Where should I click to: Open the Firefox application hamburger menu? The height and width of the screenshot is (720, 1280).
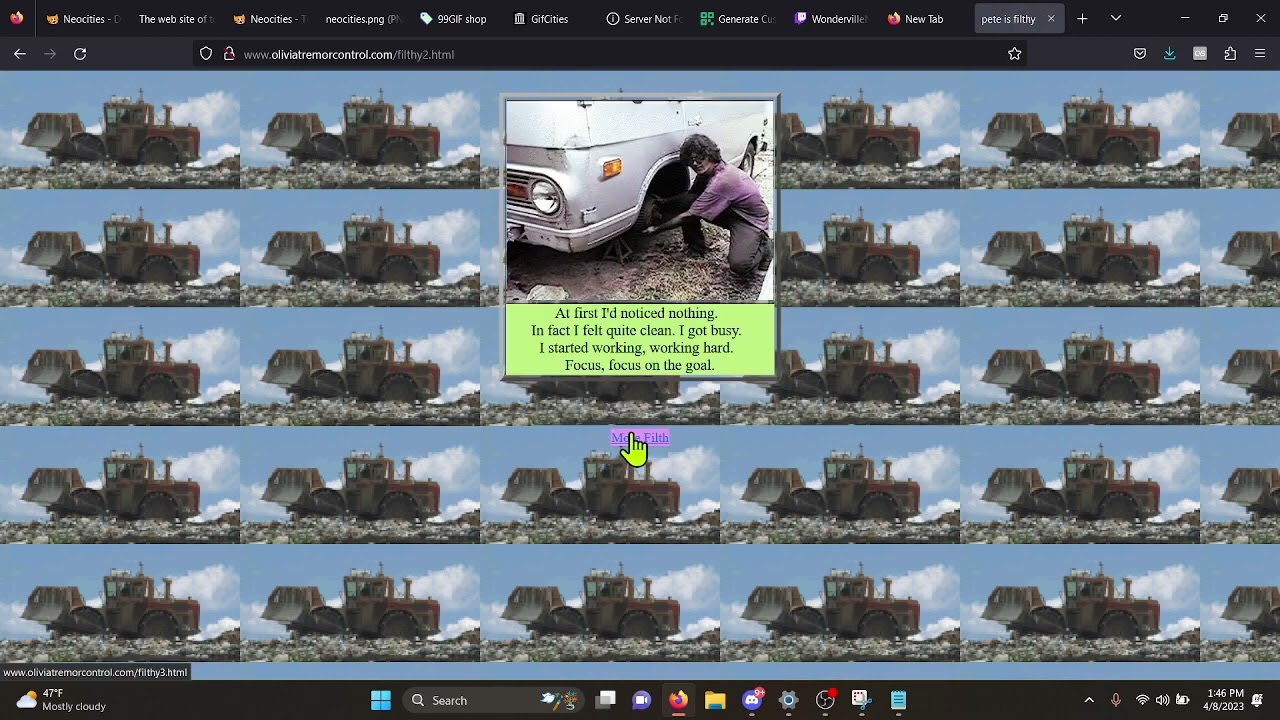coord(1260,54)
